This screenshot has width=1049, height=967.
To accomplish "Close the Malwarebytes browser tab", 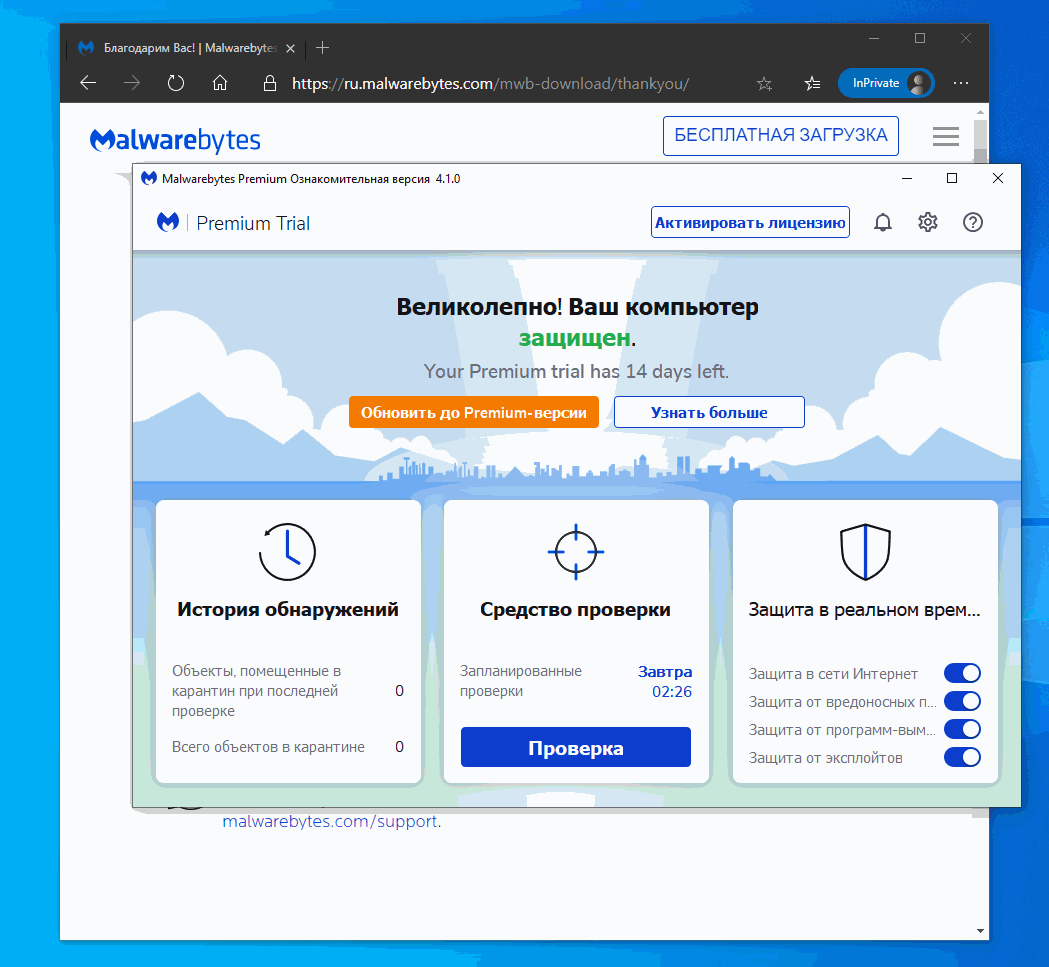I will 290,48.
